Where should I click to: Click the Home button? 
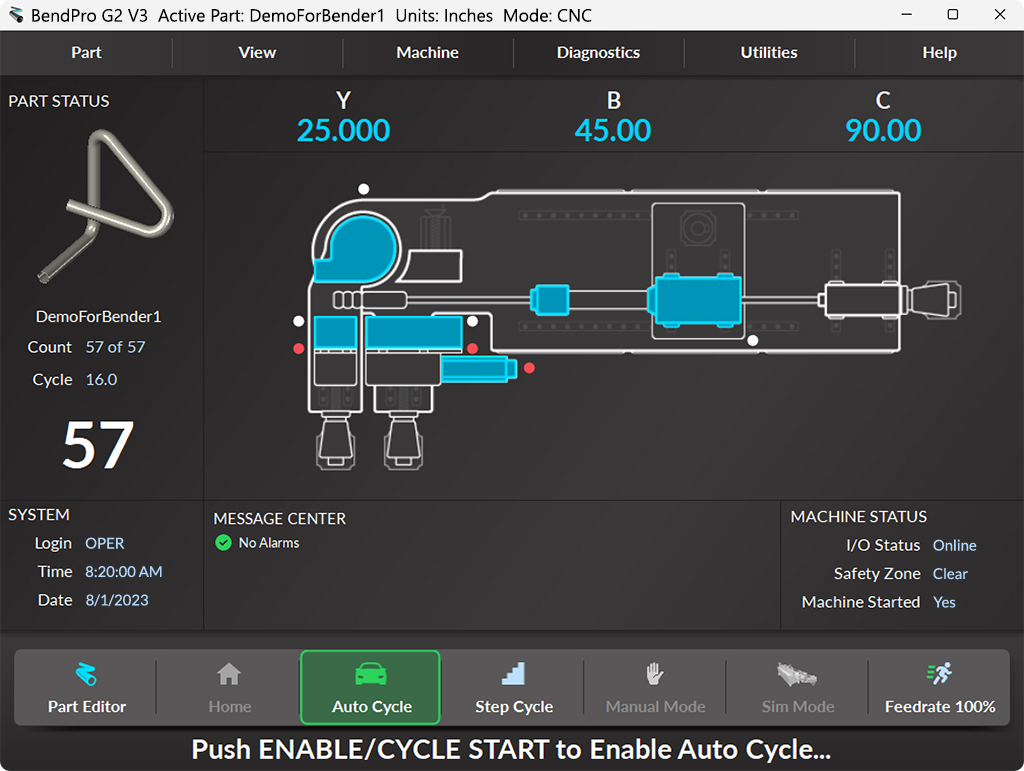click(229, 687)
